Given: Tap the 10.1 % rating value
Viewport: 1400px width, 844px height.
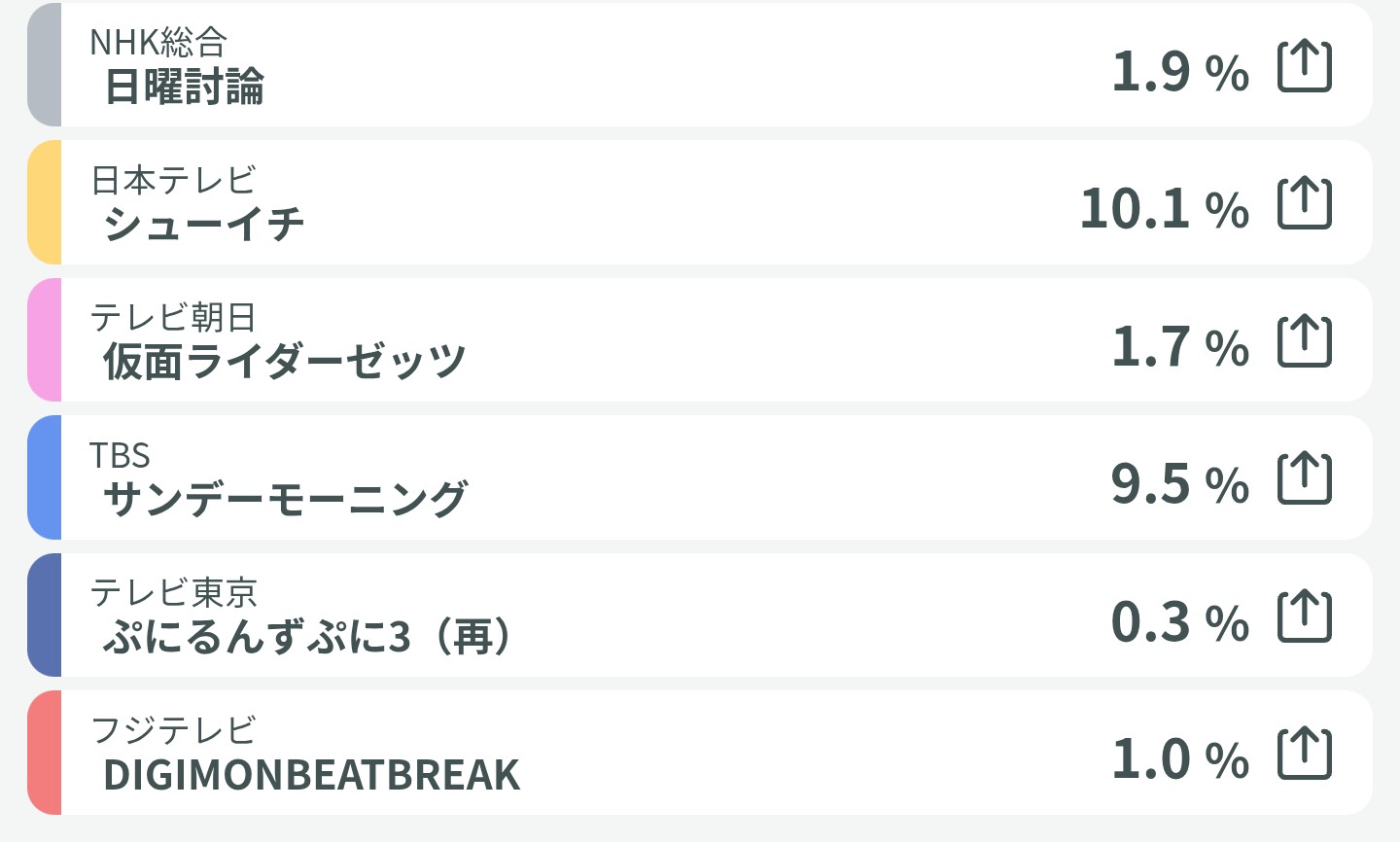Looking at the screenshot, I should (1164, 208).
